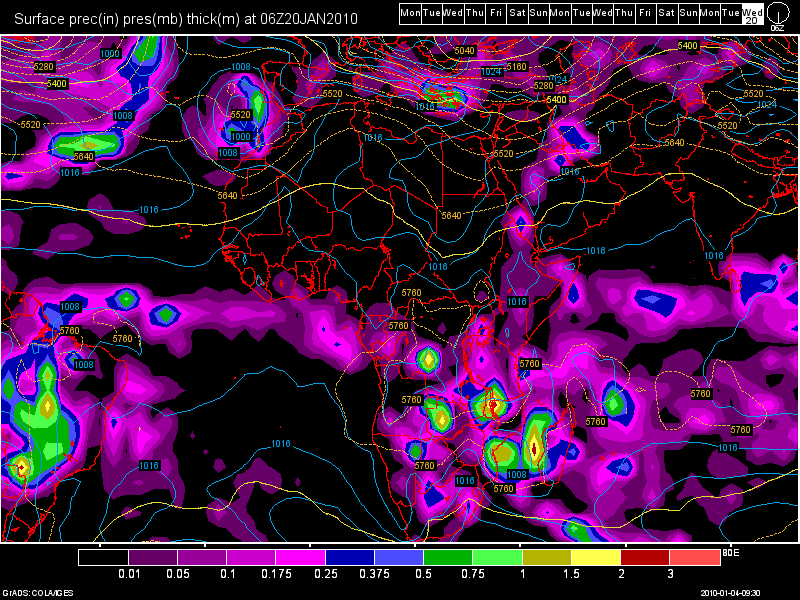Jump to the first Mon in timeline
Image resolution: width=800 pixels, height=600 pixels.
pyautogui.click(x=409, y=13)
